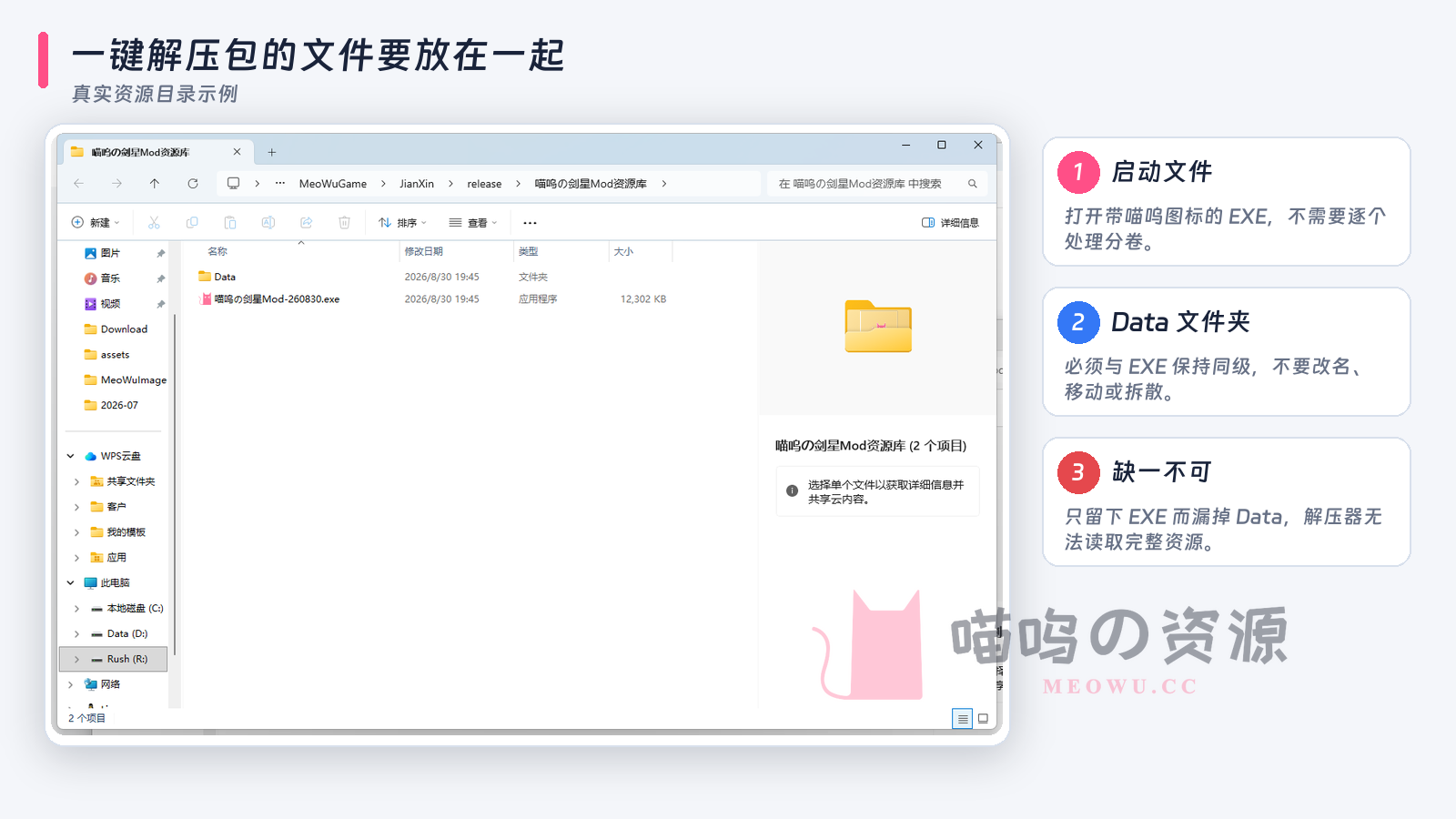1456x819 pixels.
Task: Click the PC monitor icon in address bar
Action: coord(234,184)
